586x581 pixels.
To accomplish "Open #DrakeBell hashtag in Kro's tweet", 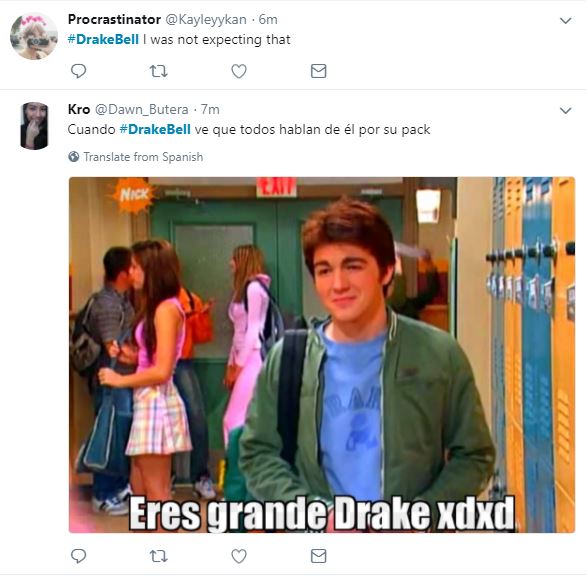I will click(155, 130).
